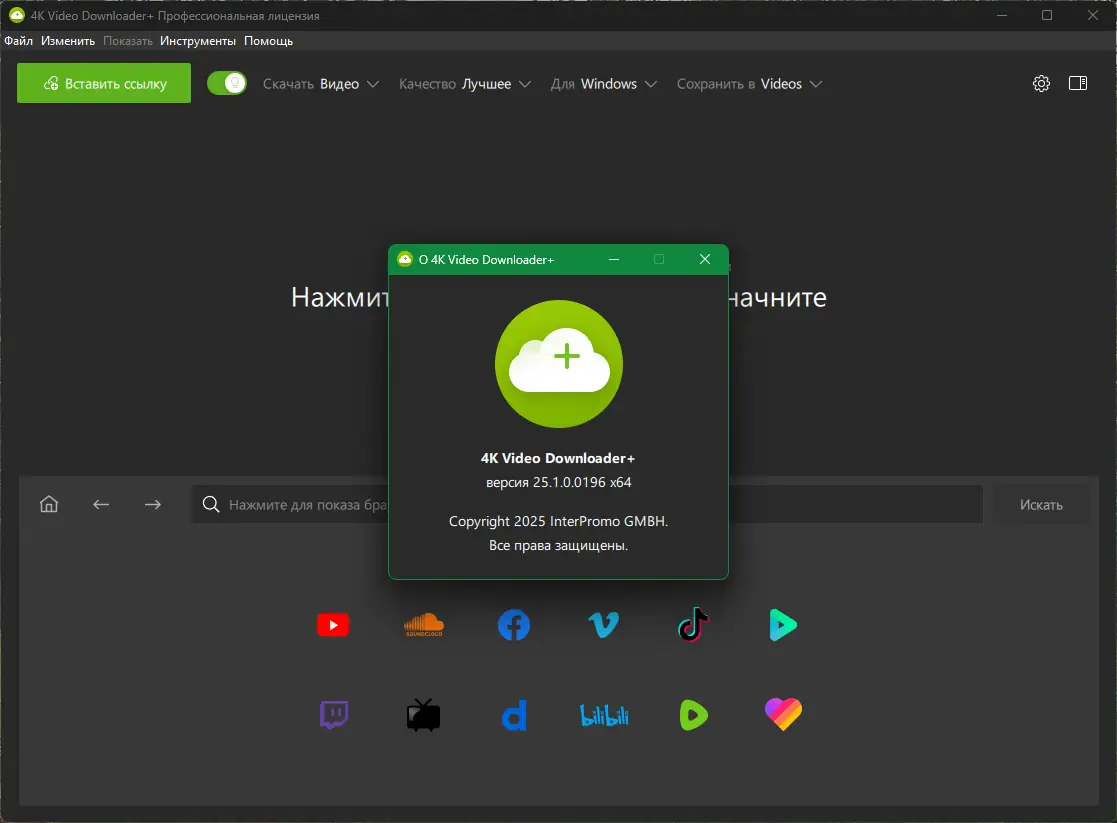Open the Изменить menu

[68, 41]
